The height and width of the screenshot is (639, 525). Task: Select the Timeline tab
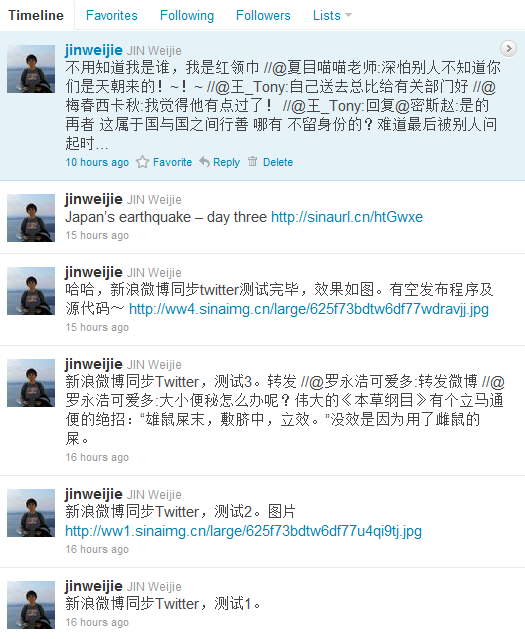pos(36,15)
